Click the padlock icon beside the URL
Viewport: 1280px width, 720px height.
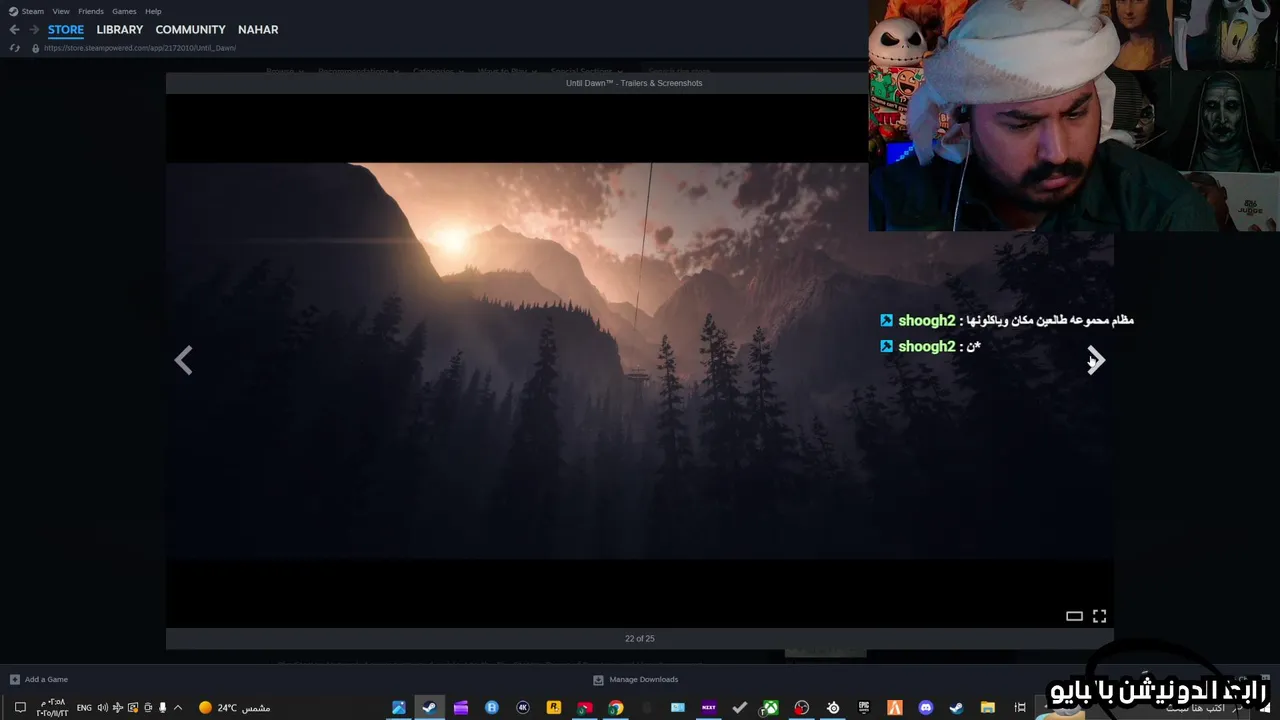[36, 48]
